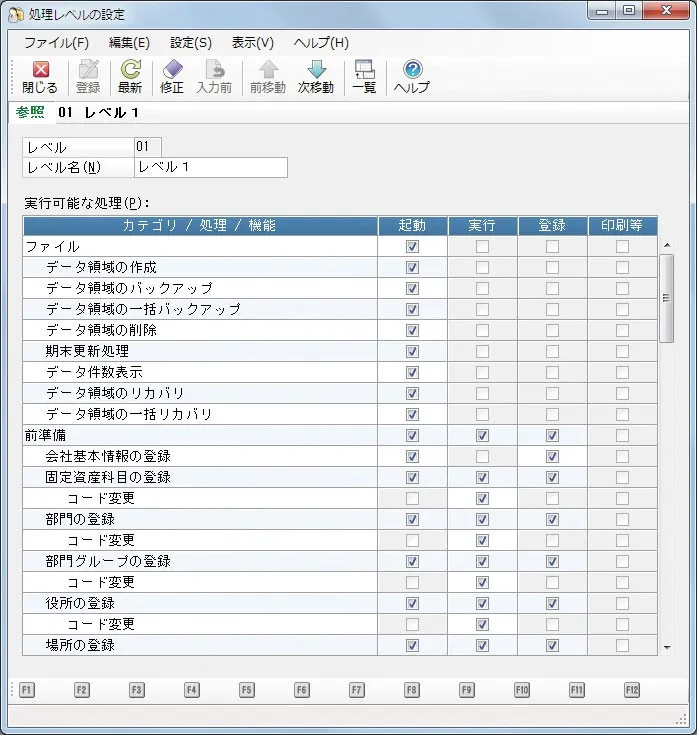The image size is (697, 735).
Task: Open the 表示(V) menu
Action: click(253, 43)
